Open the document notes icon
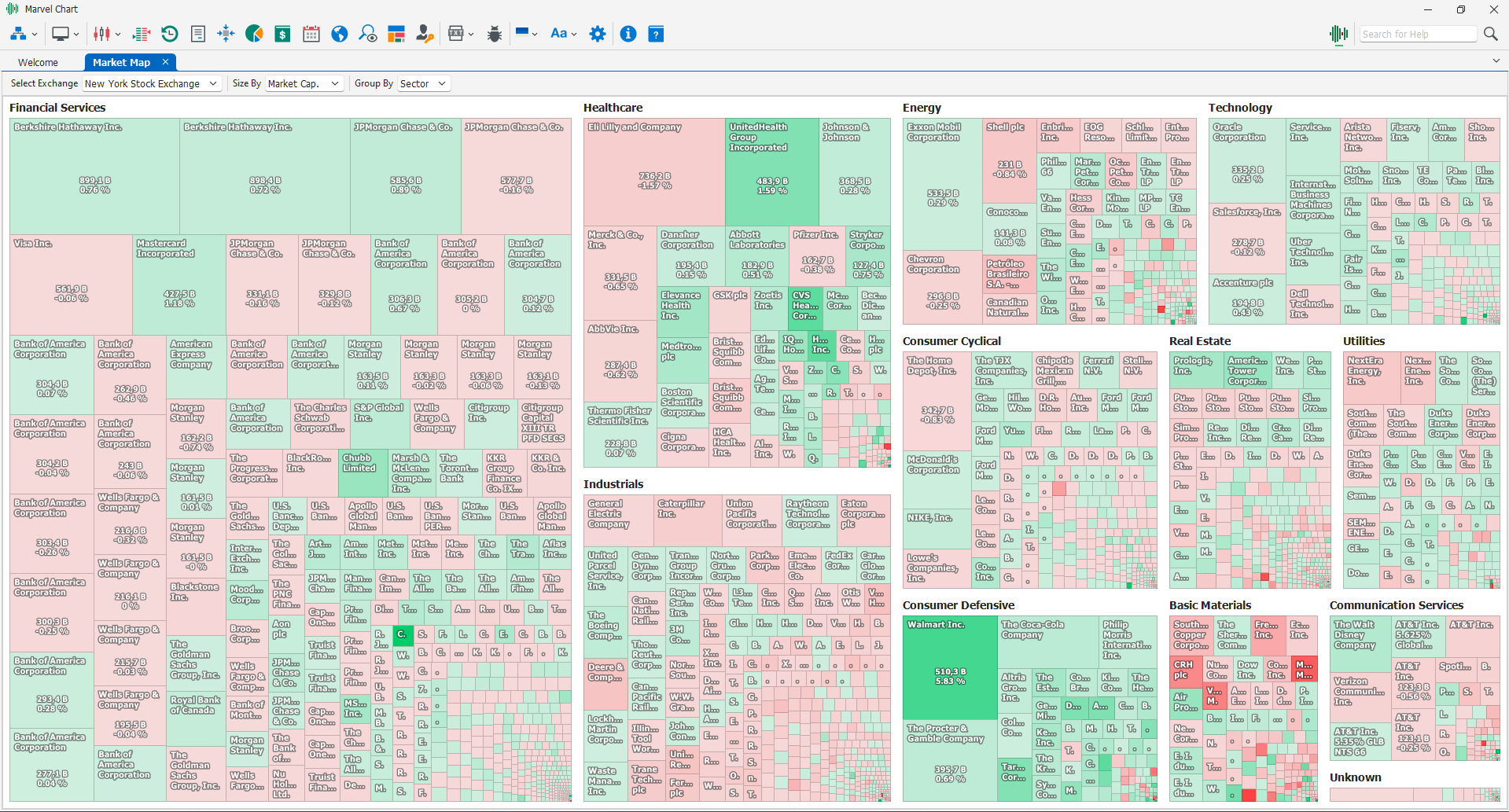The image size is (1509, 812). tap(198, 34)
